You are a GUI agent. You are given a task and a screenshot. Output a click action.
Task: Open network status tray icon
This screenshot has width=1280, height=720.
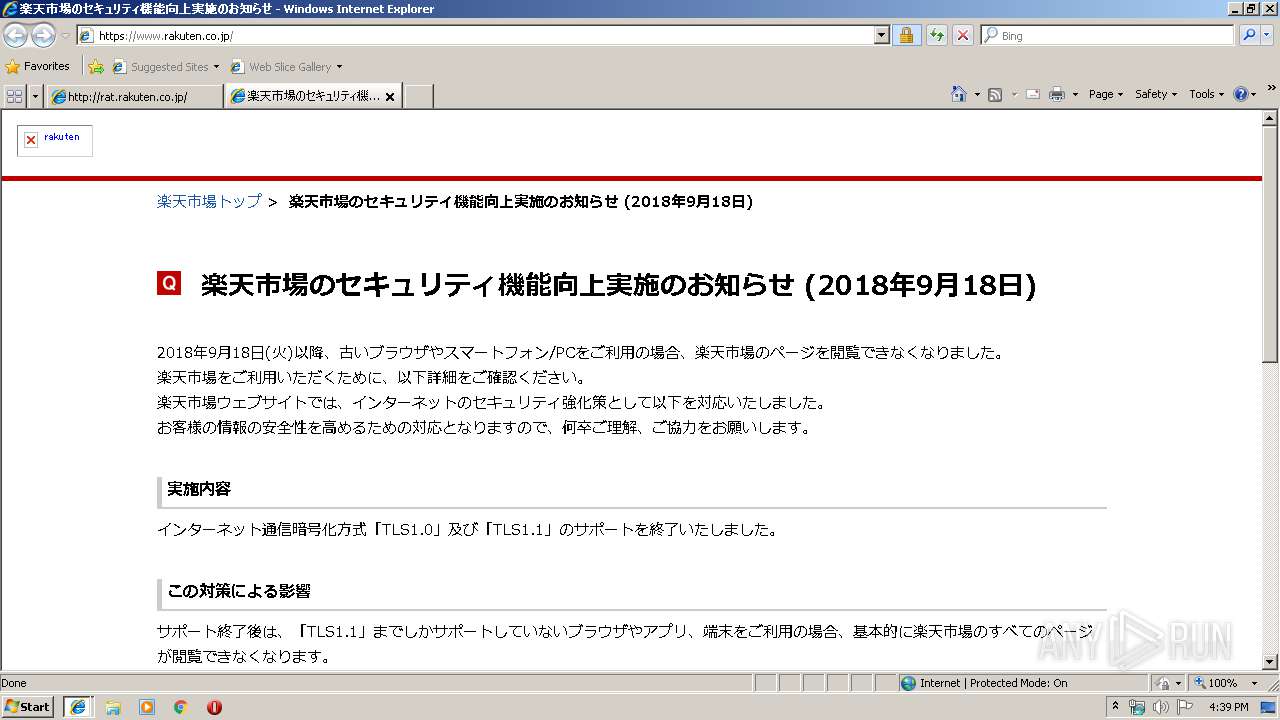click(x=1137, y=707)
